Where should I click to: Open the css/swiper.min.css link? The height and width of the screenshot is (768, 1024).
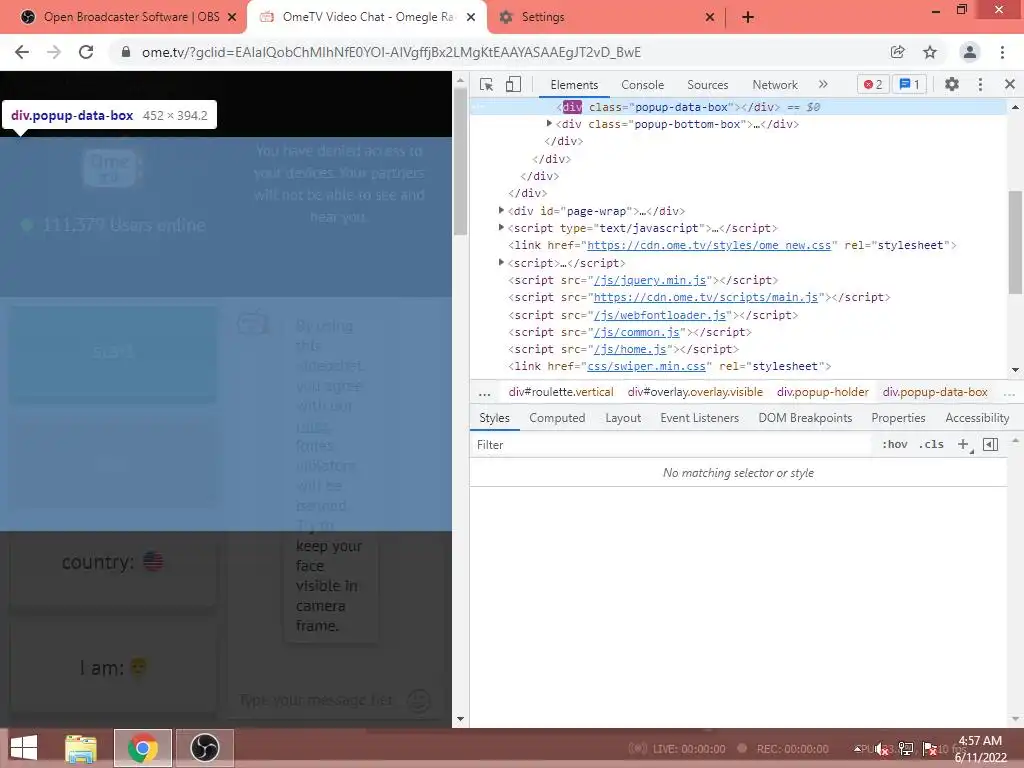(647, 366)
